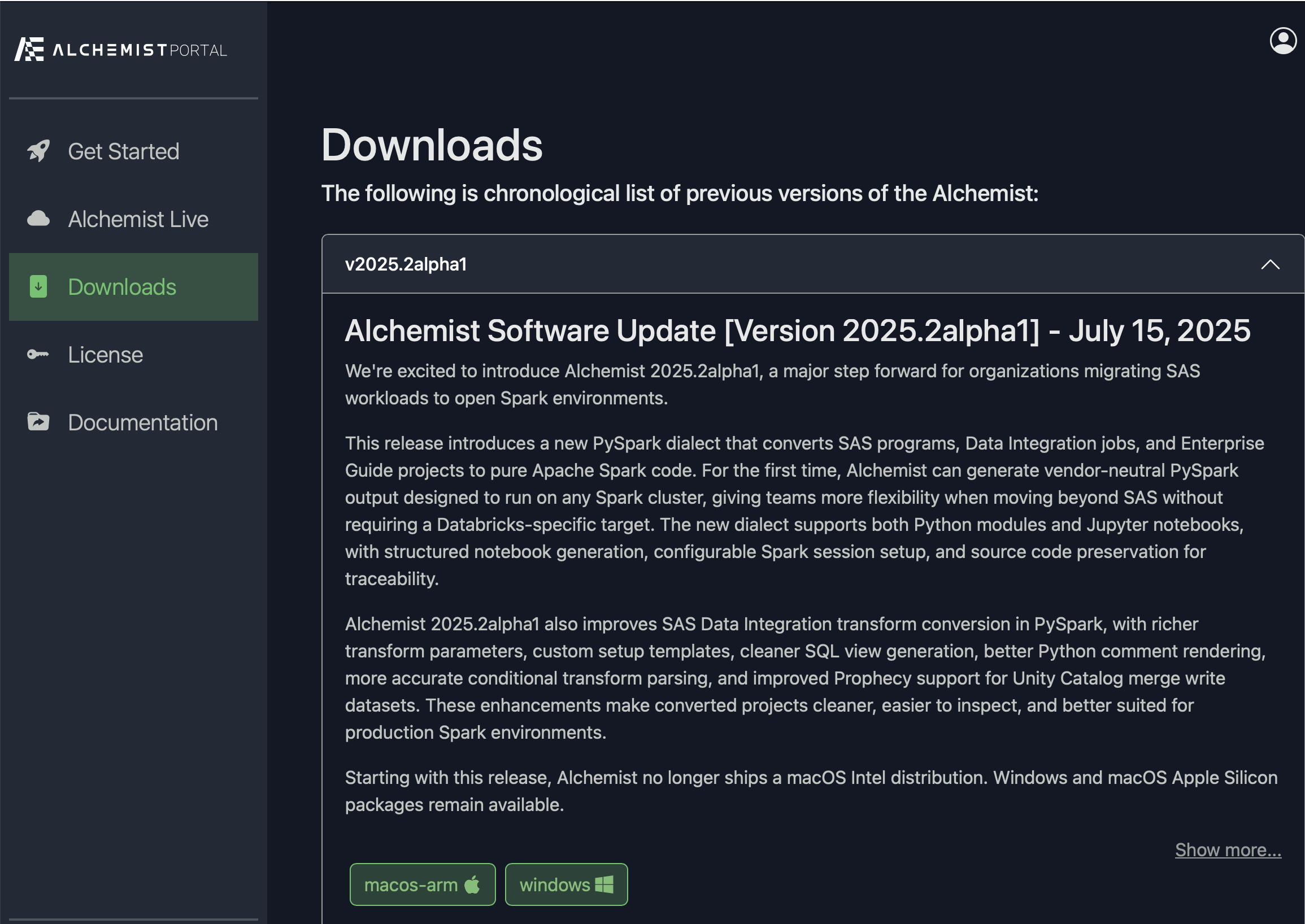Open the Get Started page
1305x924 pixels.
pyautogui.click(x=133, y=151)
